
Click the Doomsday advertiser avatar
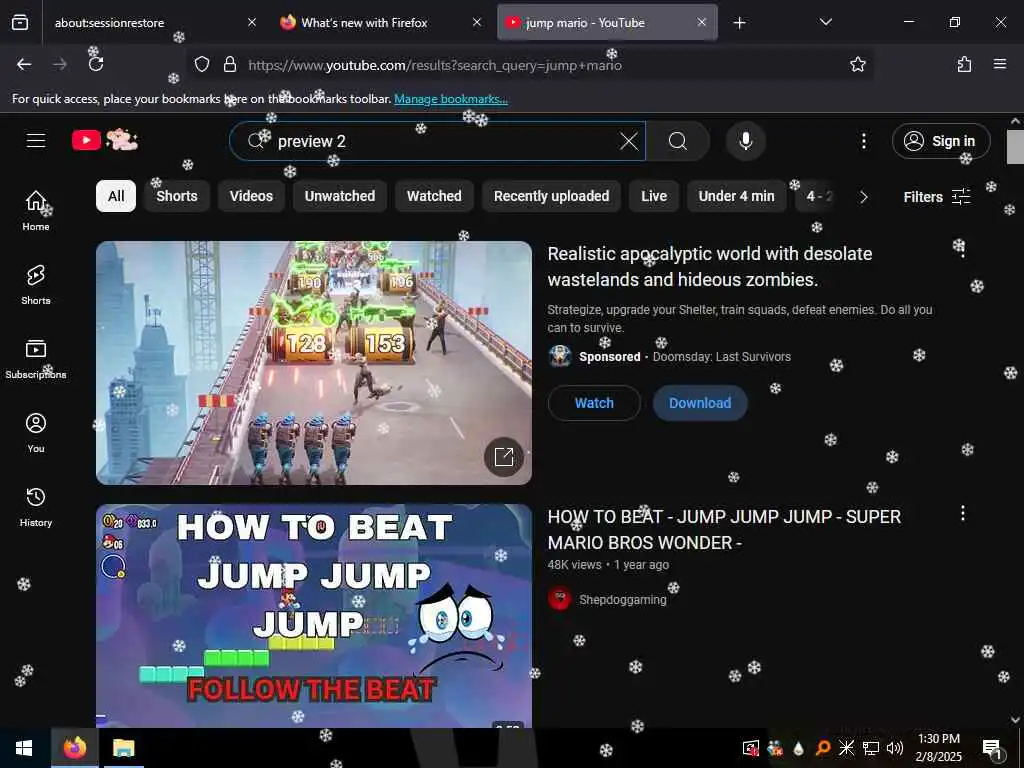pyautogui.click(x=560, y=357)
